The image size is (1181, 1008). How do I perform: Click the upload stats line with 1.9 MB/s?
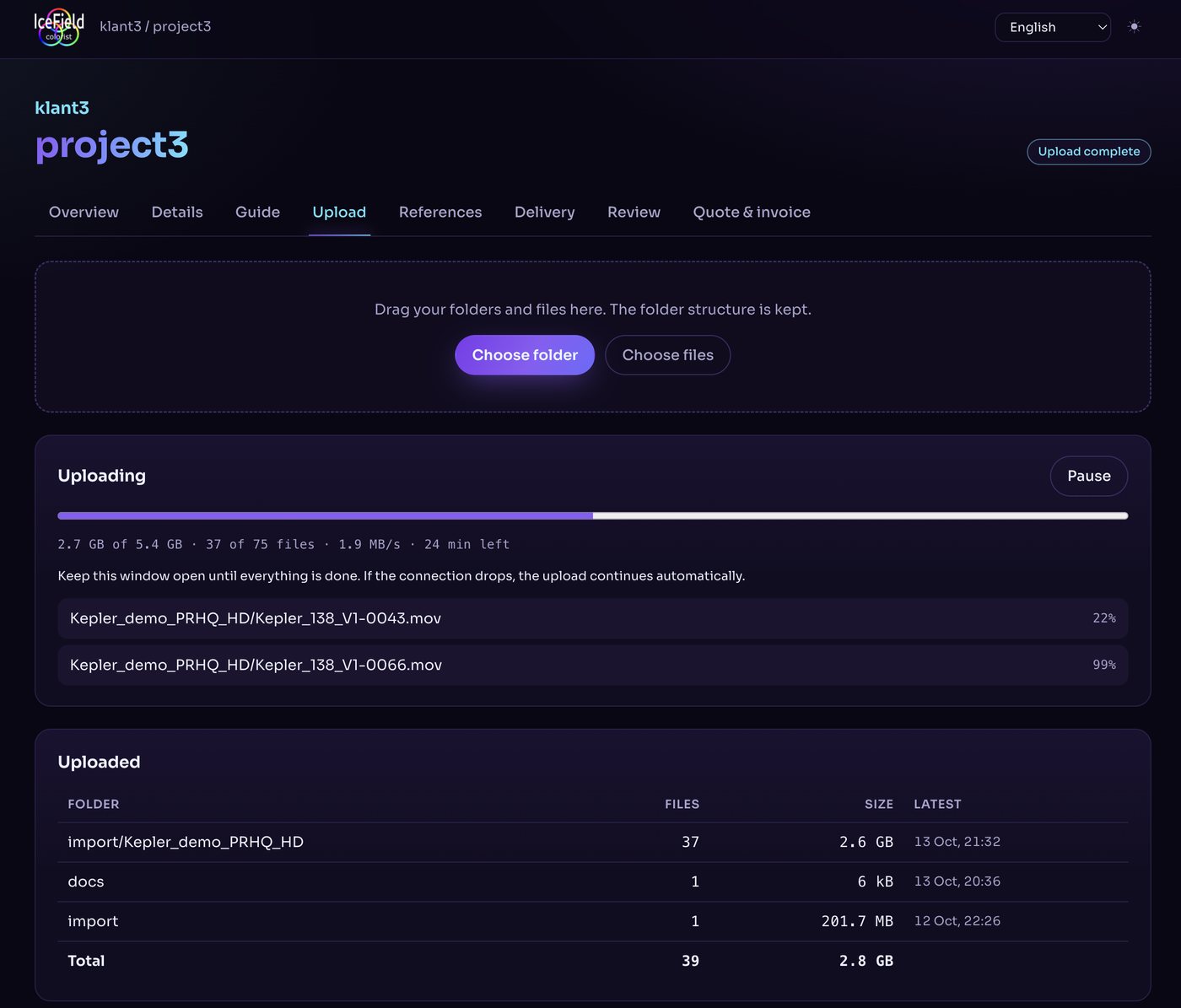283,545
